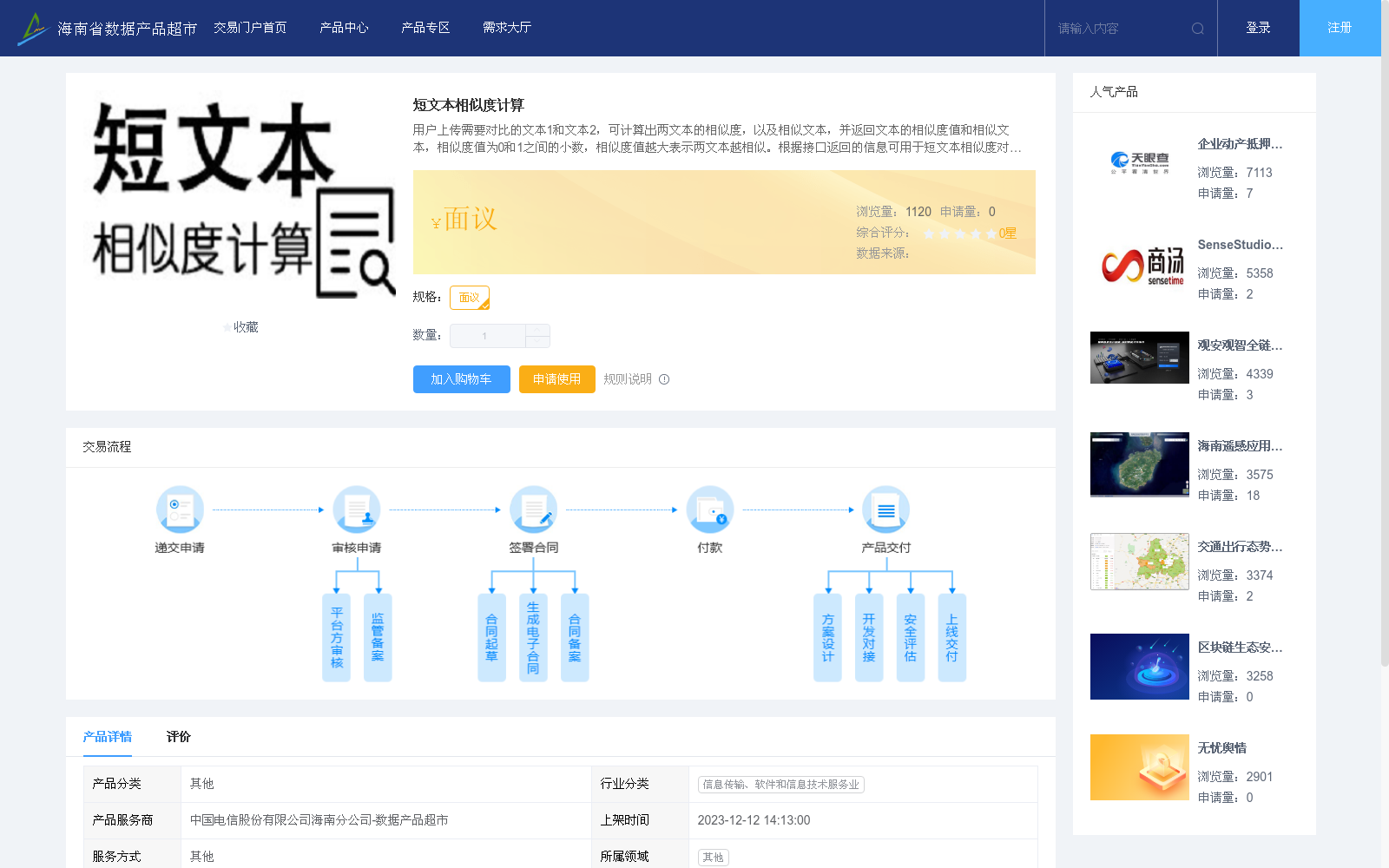
Task: Click the 签署合同 step icon
Action: tap(533, 510)
